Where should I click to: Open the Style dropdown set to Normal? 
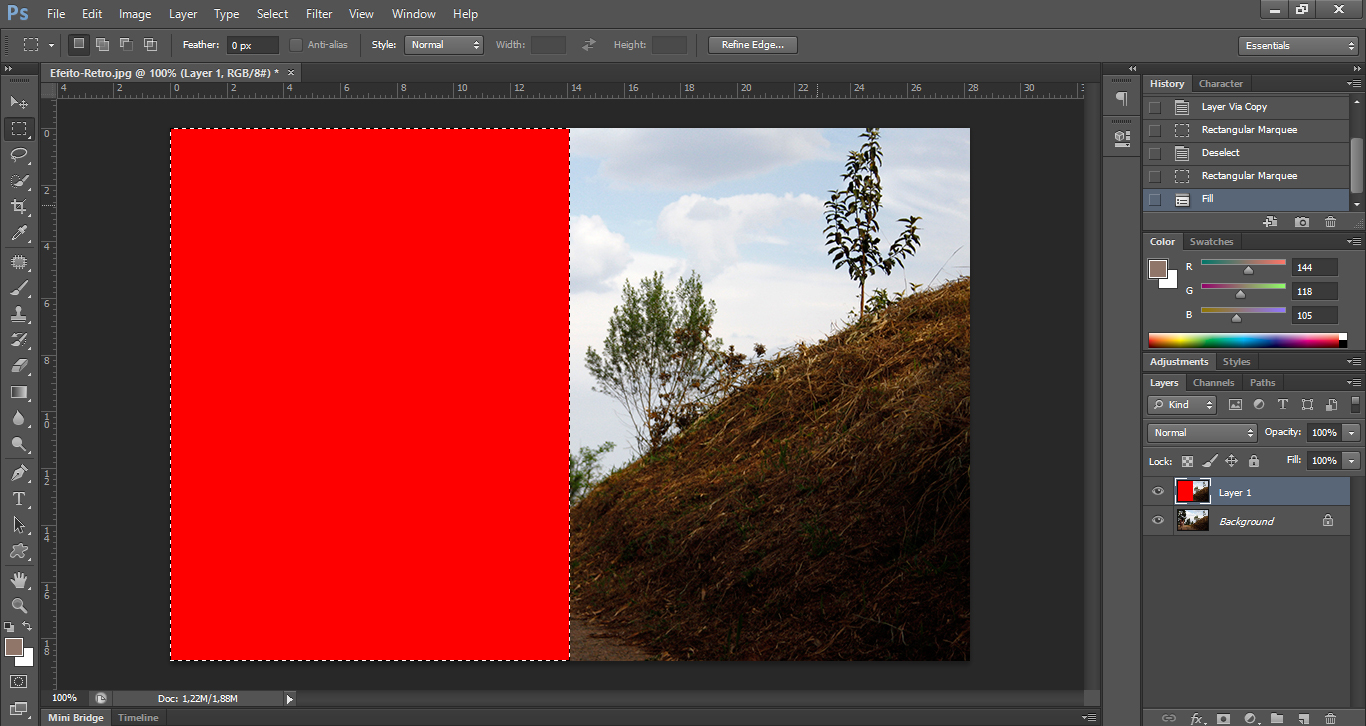coord(444,45)
